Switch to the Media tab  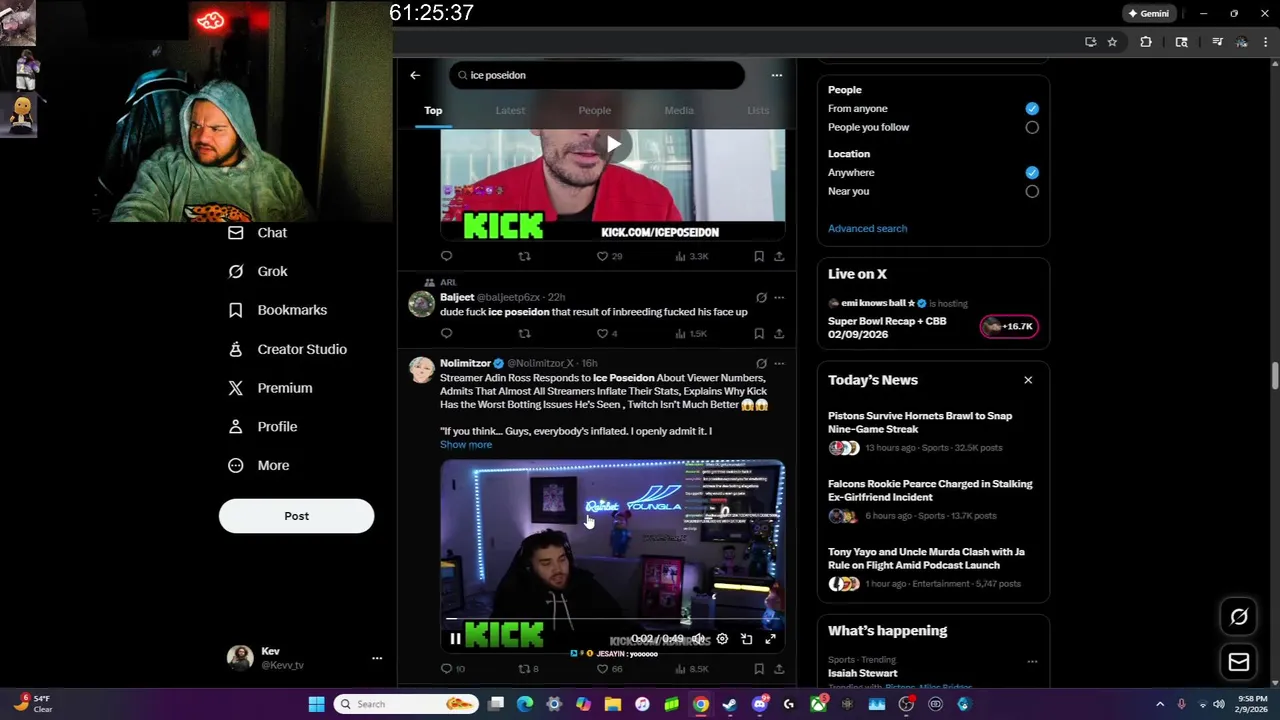(x=679, y=110)
